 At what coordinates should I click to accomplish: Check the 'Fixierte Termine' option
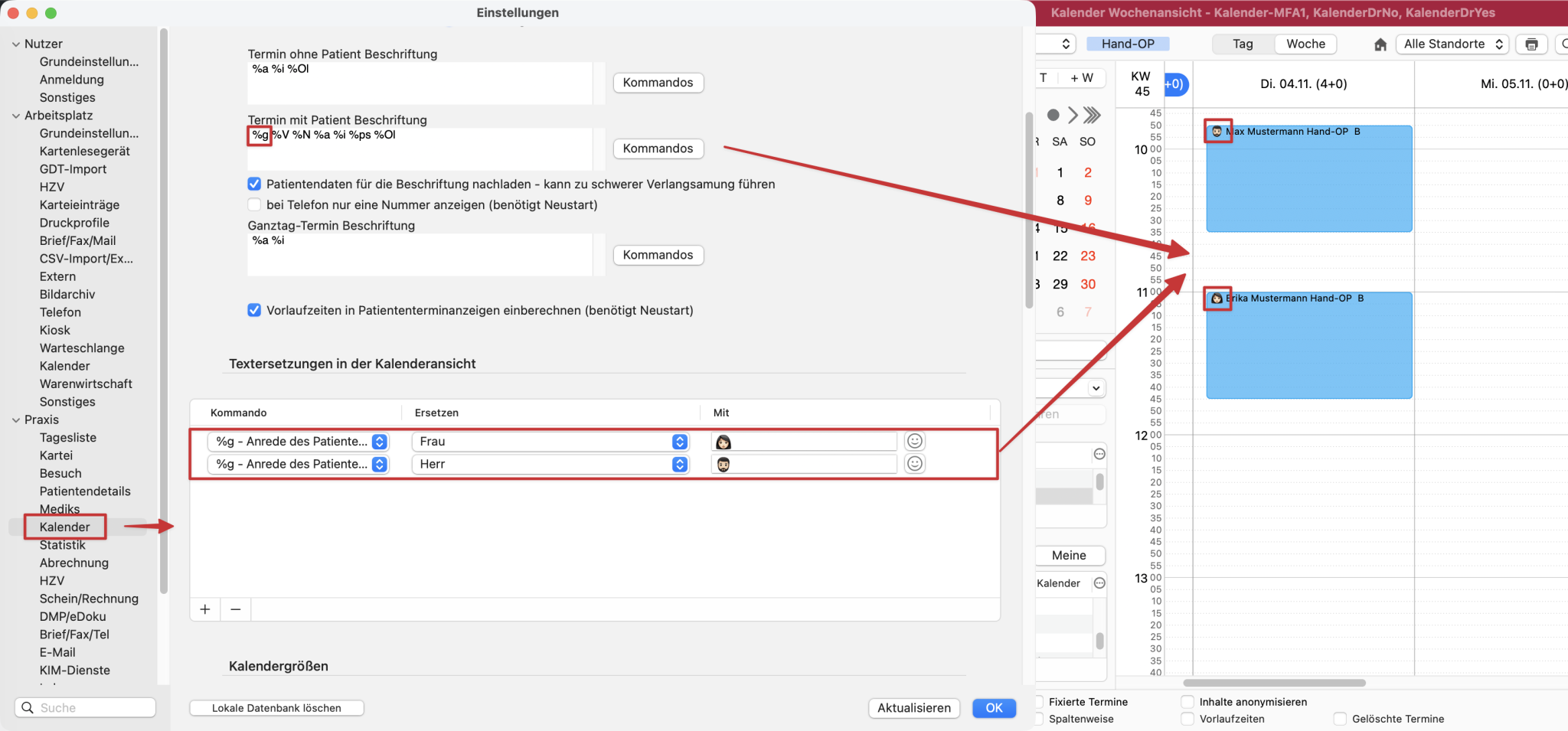pos(1037,701)
